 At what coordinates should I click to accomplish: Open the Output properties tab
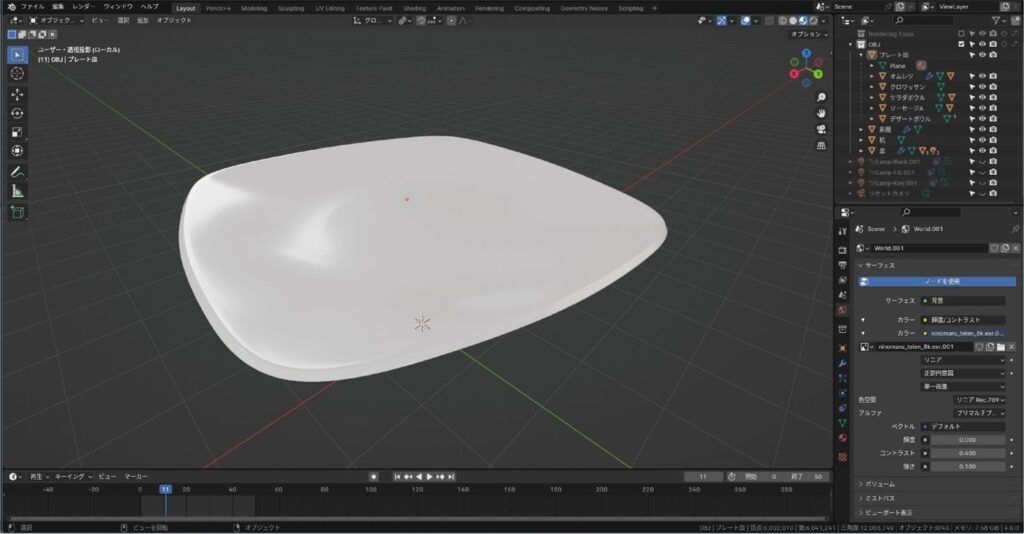pyautogui.click(x=842, y=265)
